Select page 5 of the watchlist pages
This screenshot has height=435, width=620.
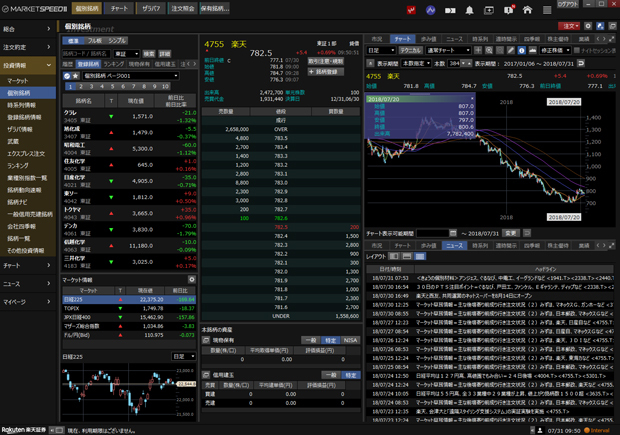[112, 86]
